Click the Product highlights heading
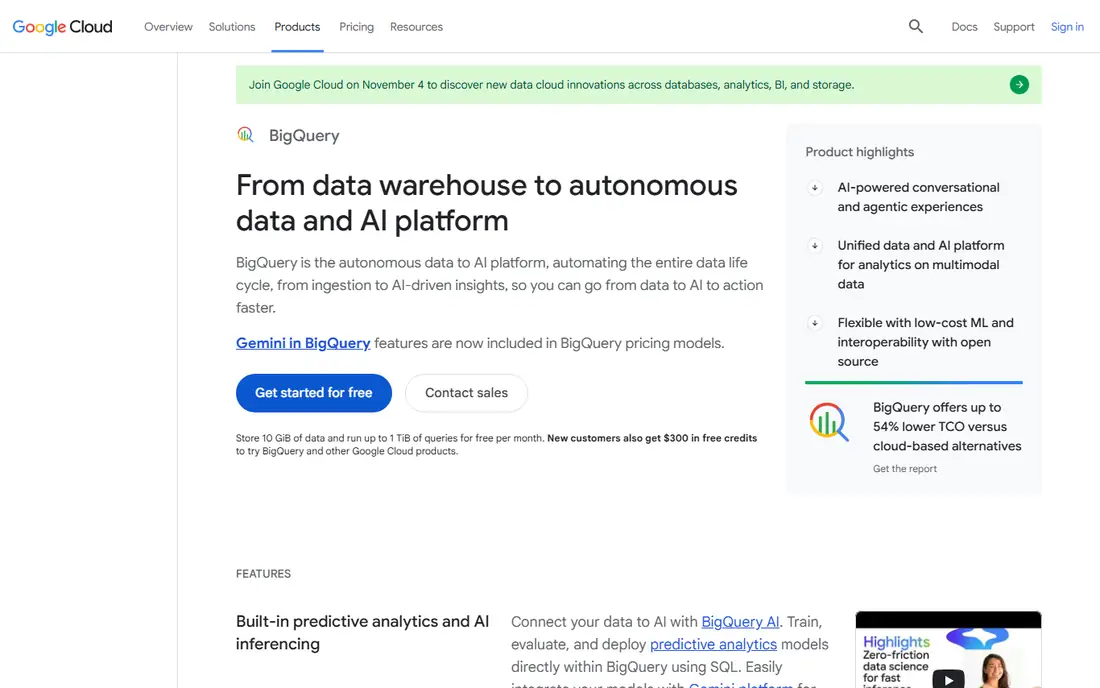 point(859,152)
